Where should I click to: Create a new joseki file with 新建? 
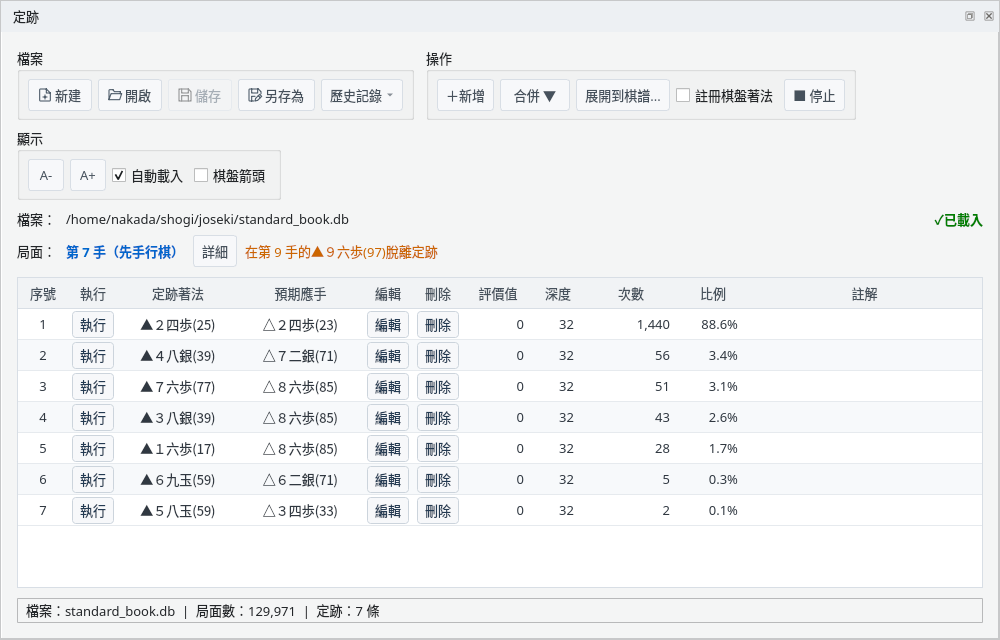tap(60, 96)
